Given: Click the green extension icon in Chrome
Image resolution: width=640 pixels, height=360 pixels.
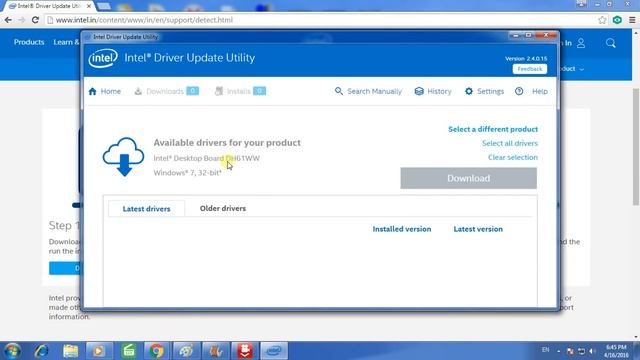Looking at the screenshot, I should (x=617, y=20).
